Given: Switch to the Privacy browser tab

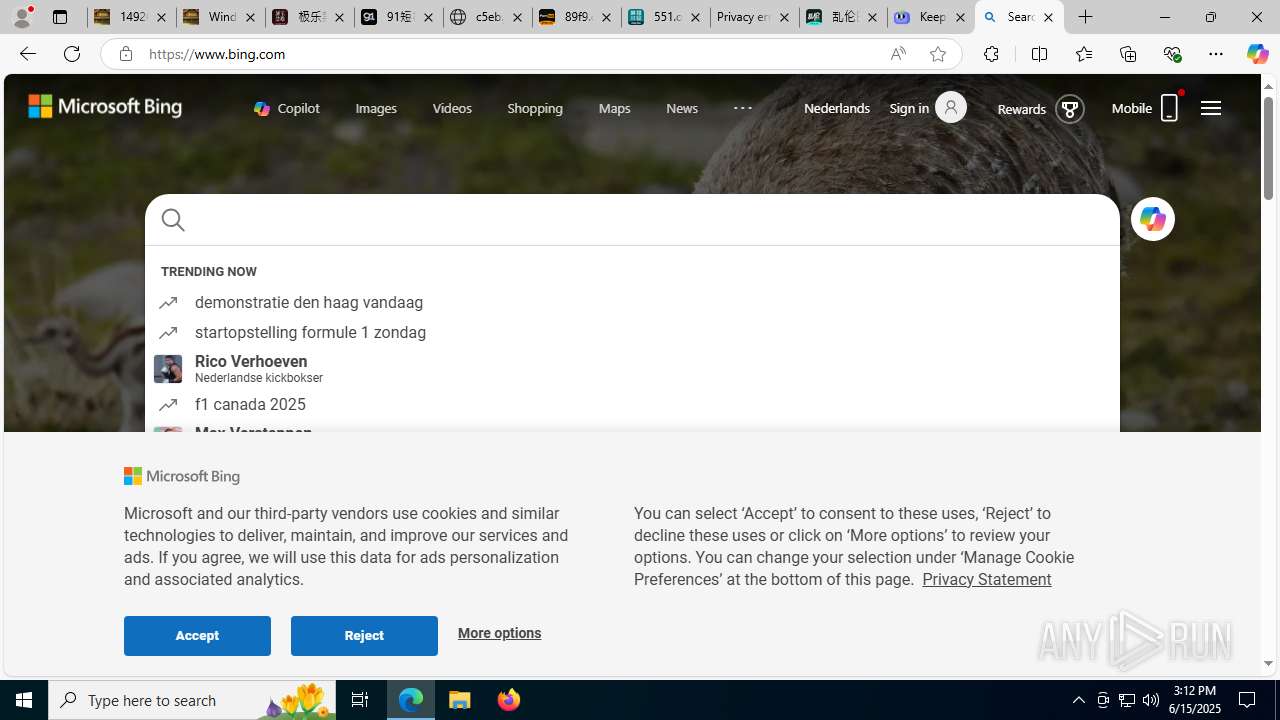Looking at the screenshot, I should [x=754, y=17].
